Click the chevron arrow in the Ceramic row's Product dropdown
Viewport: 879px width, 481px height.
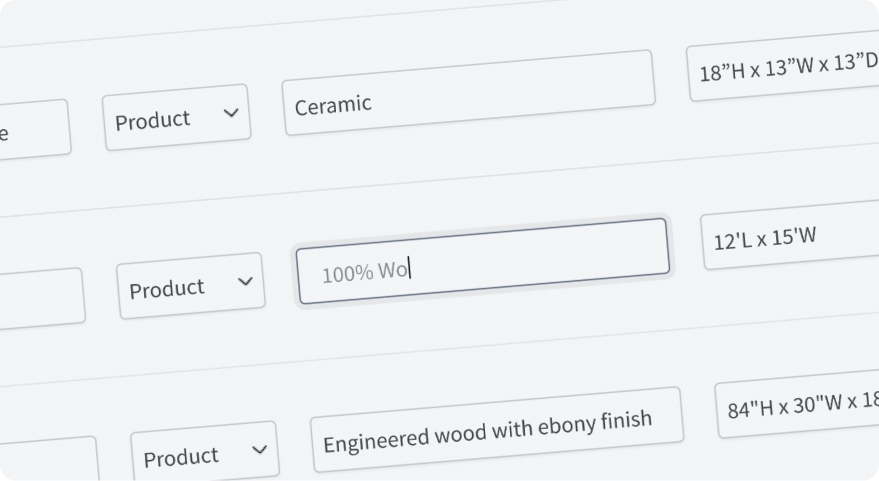tap(231, 113)
